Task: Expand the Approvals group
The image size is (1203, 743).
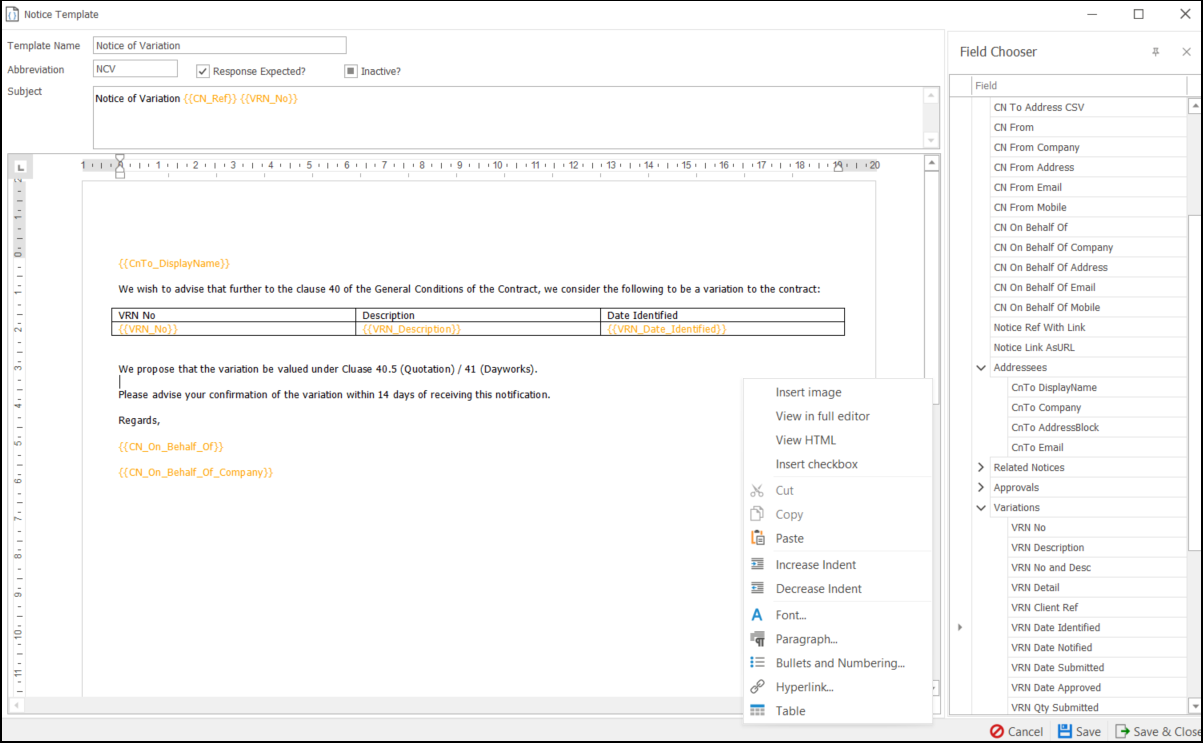Action: click(982, 487)
